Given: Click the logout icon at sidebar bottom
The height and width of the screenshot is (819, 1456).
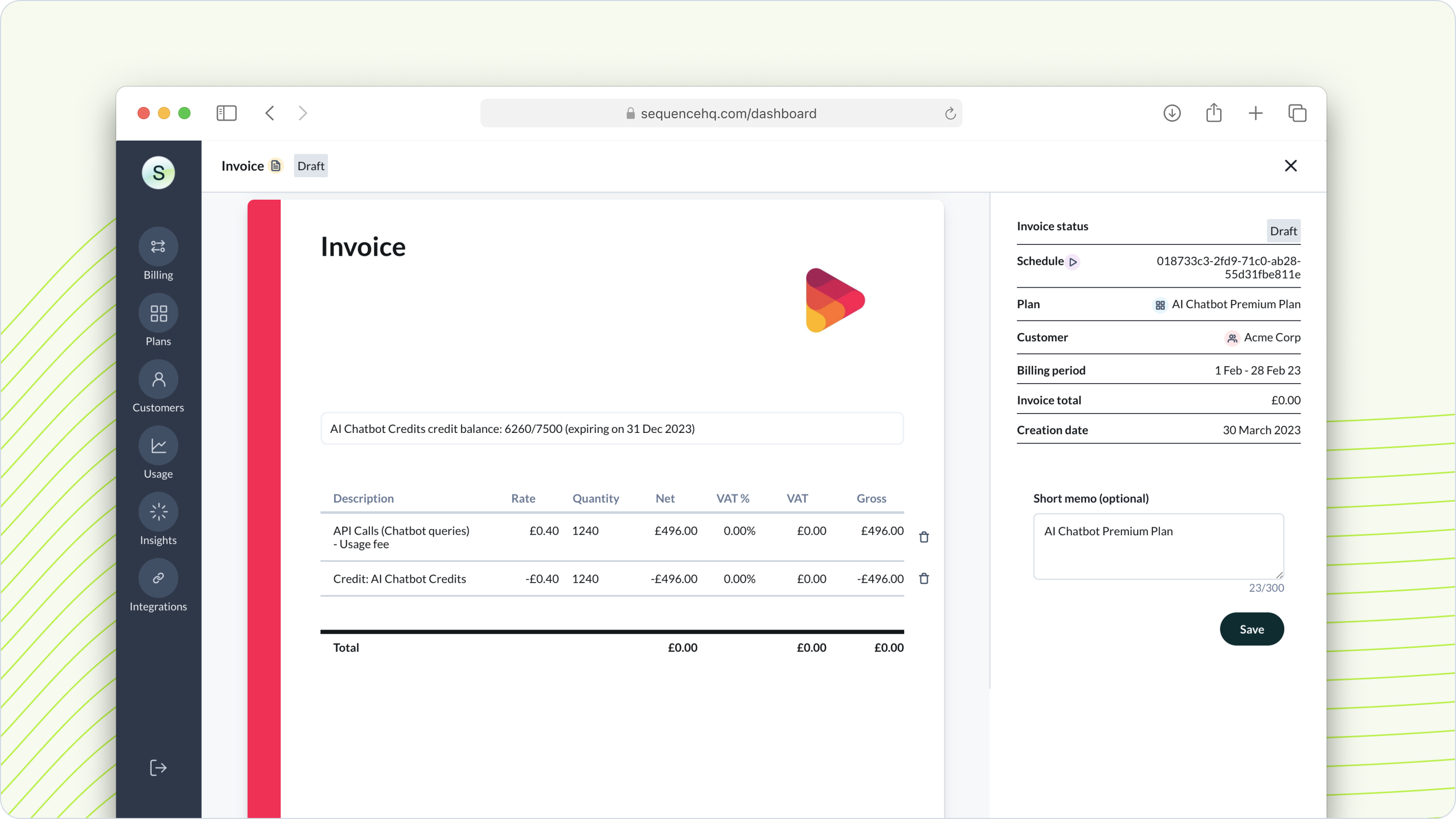Looking at the screenshot, I should click(x=158, y=768).
